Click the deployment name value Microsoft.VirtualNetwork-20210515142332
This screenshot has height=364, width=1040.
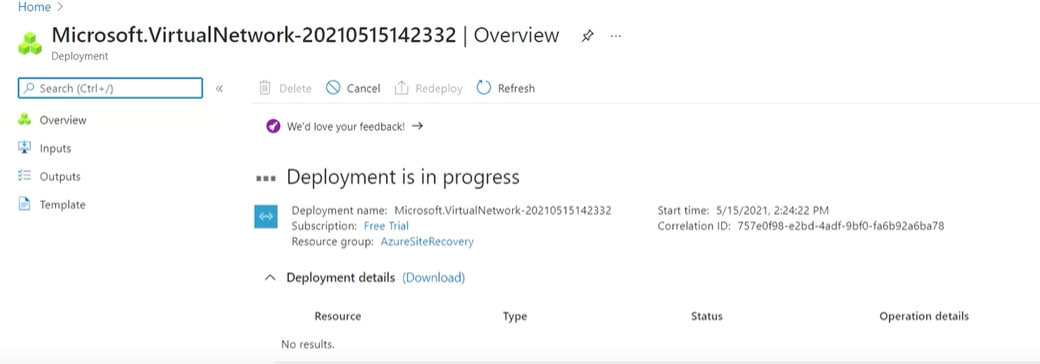(x=503, y=211)
